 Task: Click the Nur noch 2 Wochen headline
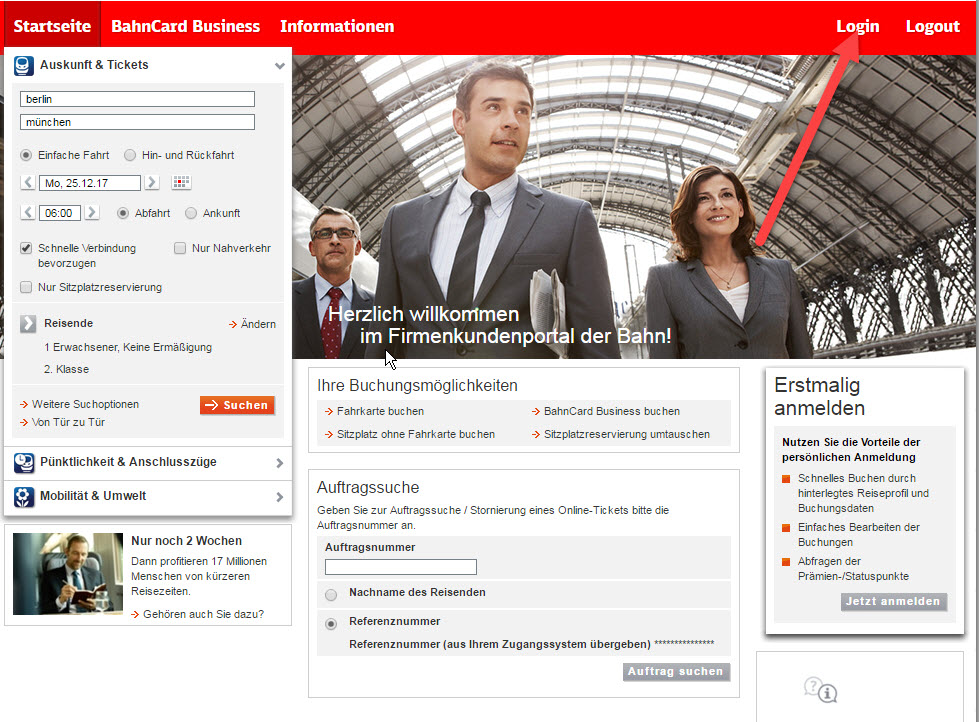(x=187, y=541)
